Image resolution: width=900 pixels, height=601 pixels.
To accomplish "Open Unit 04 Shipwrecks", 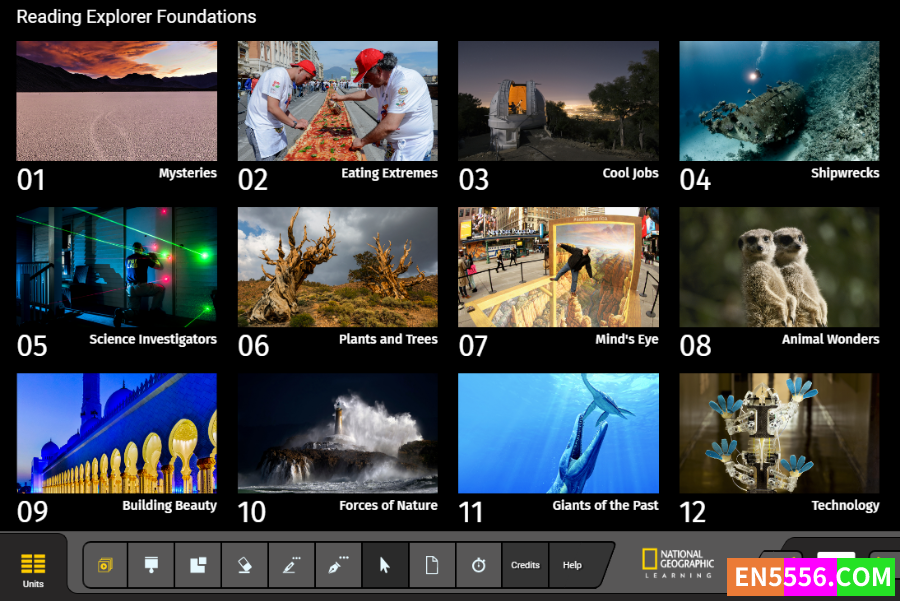I will point(779,101).
